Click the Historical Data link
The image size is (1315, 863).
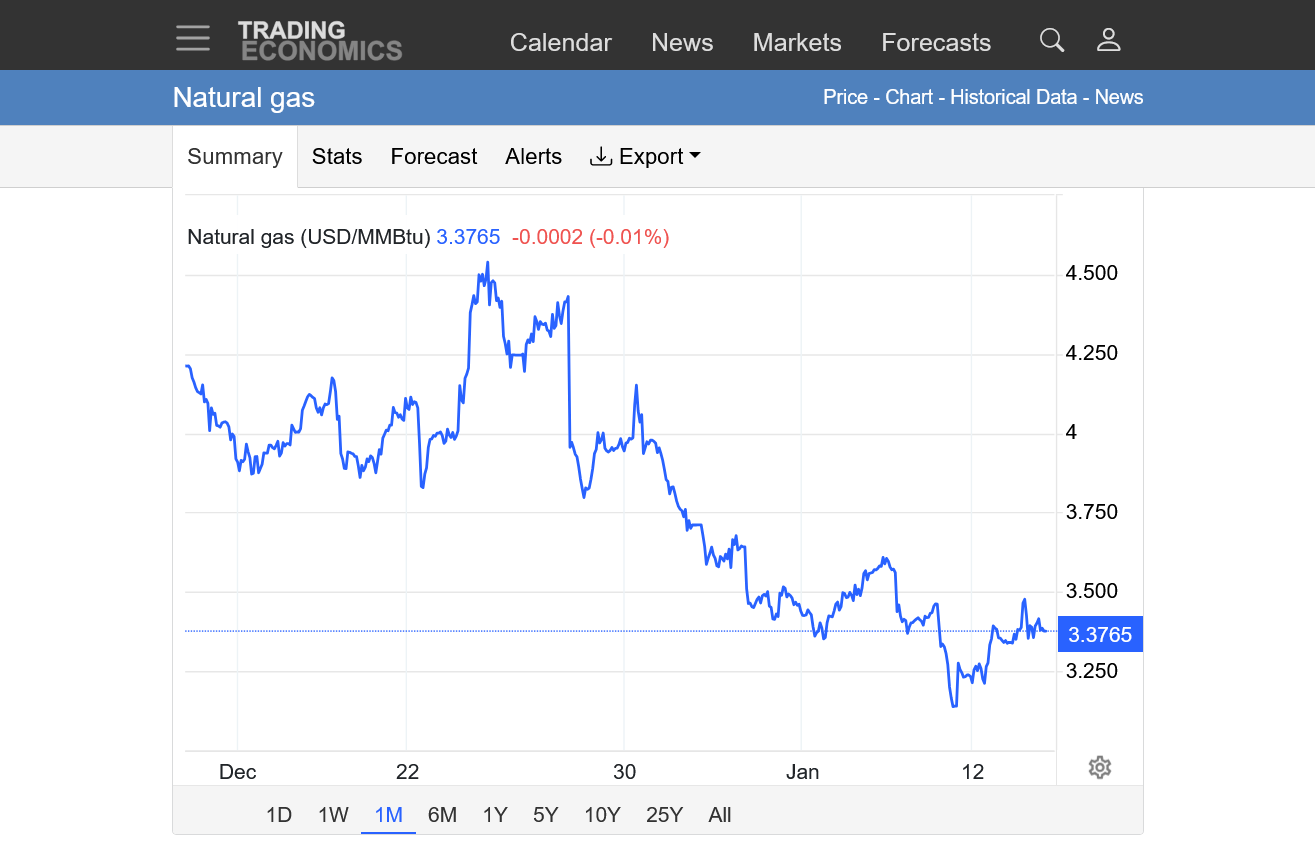point(1013,97)
